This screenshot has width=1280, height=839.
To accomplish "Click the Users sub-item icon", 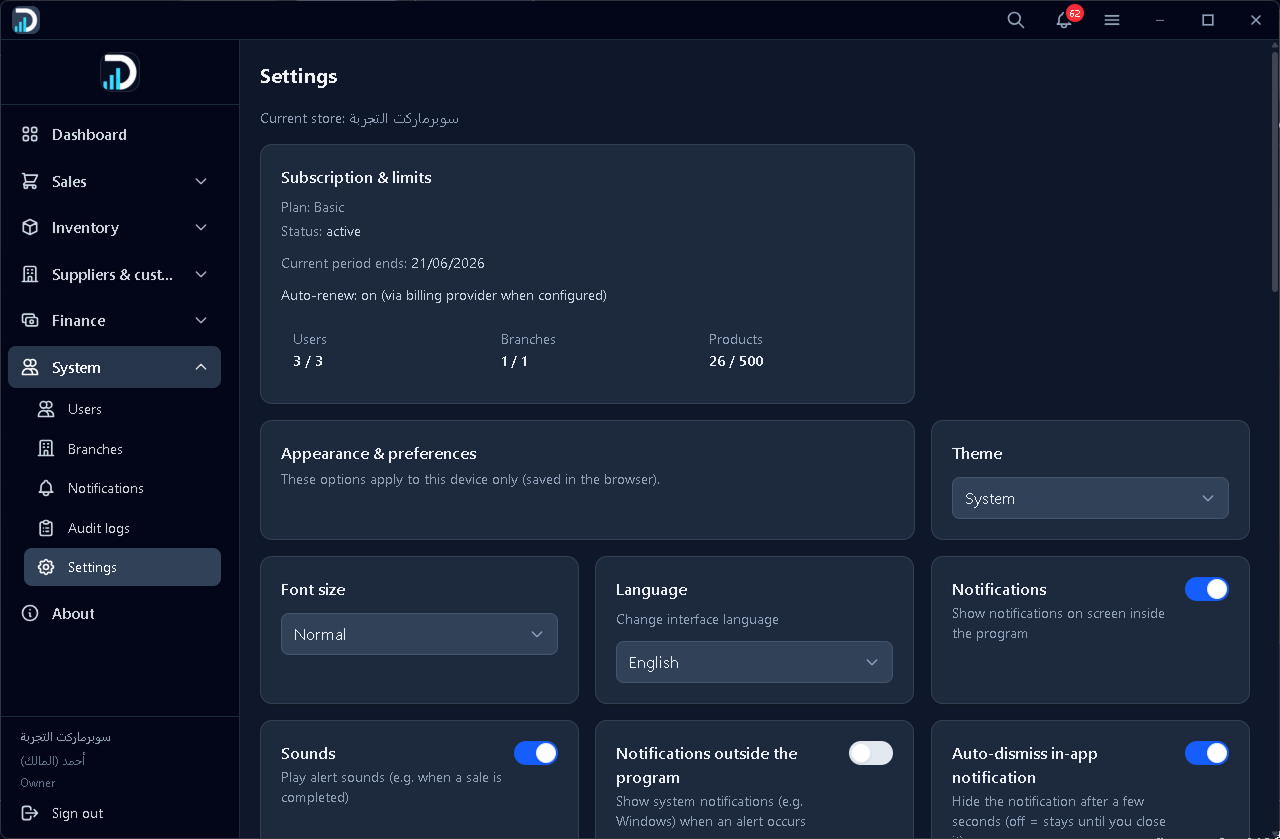I will click(x=46, y=409).
